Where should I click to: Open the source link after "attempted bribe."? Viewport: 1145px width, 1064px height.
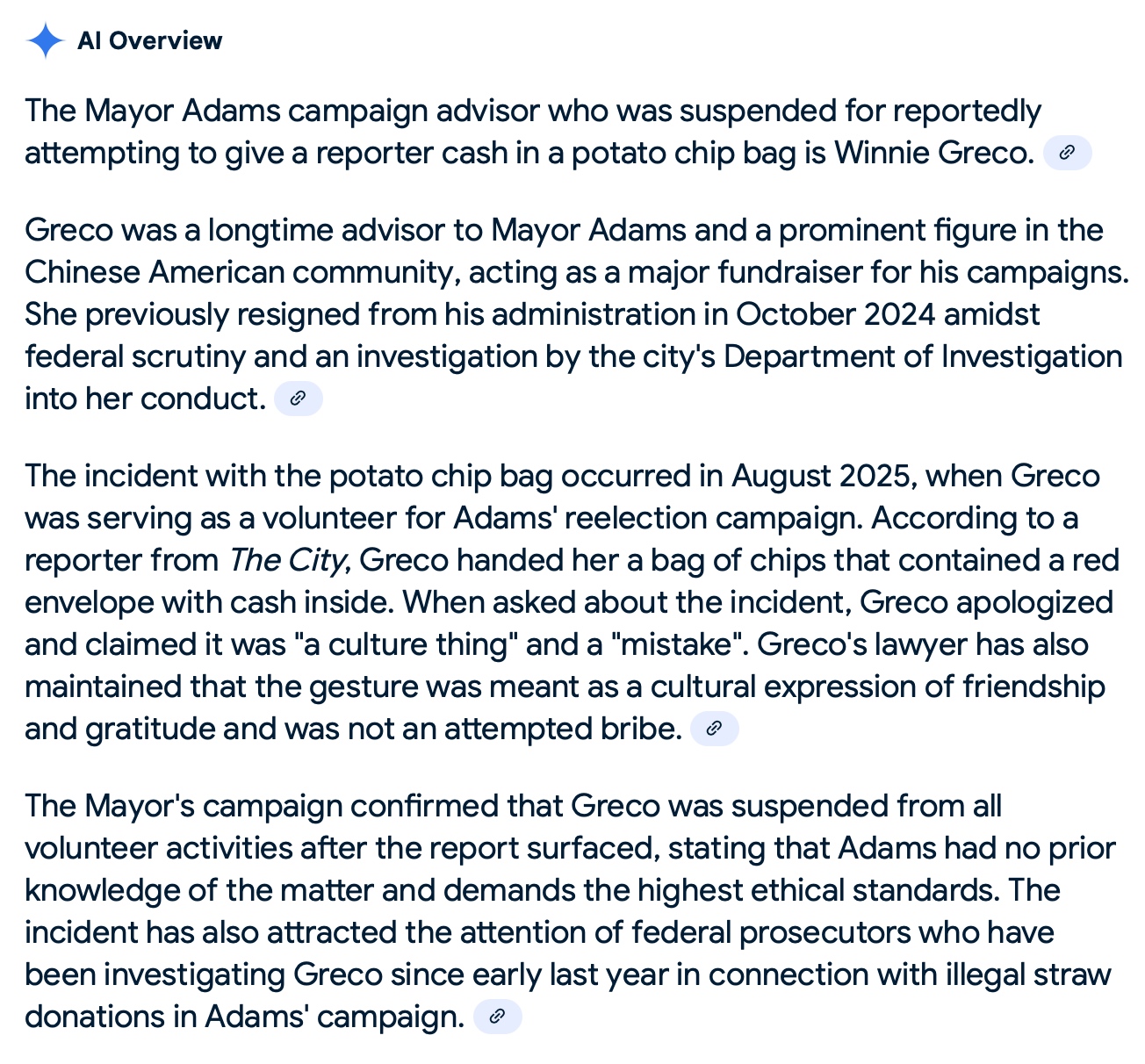[x=715, y=729]
